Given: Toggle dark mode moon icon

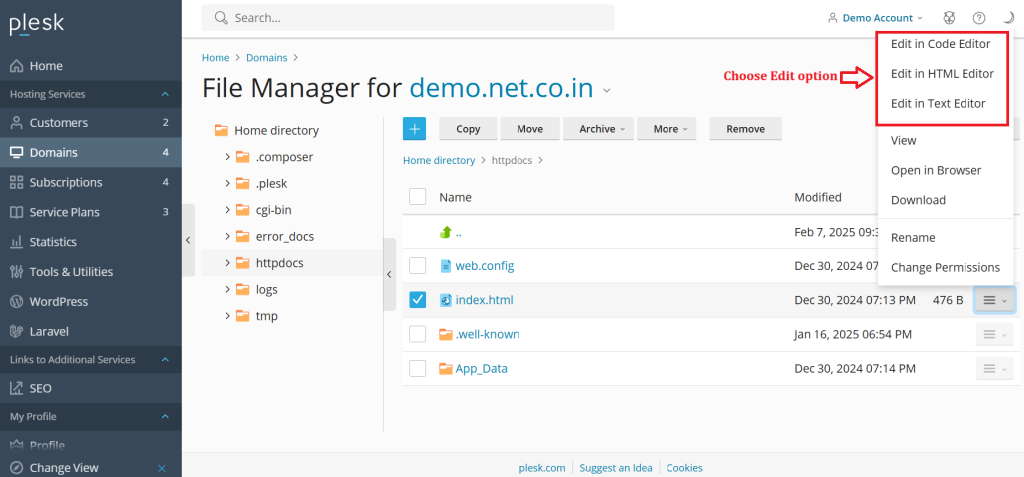Looking at the screenshot, I should click(1008, 18).
